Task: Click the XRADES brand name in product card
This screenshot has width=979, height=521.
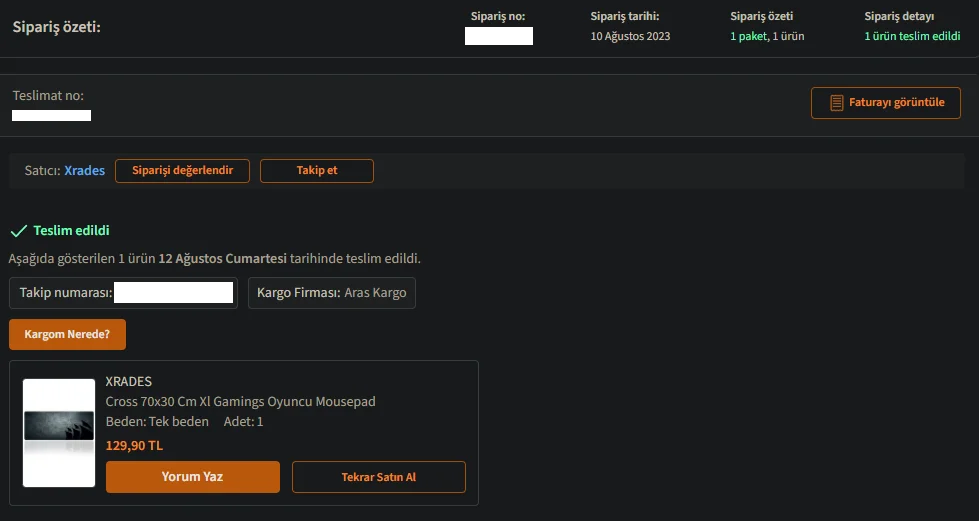Action: click(x=129, y=381)
